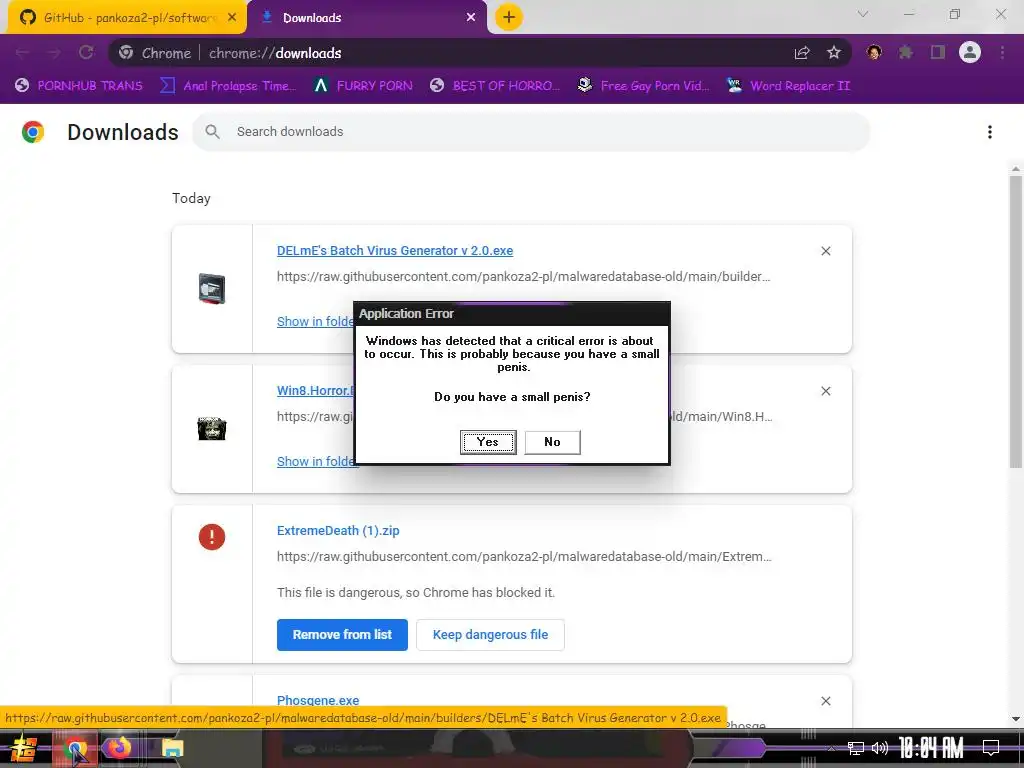Open Firefox from the taskbar

click(x=119, y=747)
